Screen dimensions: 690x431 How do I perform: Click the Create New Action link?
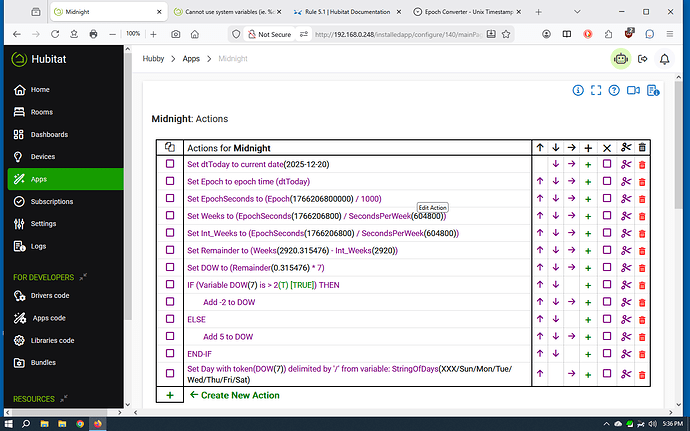coord(240,395)
